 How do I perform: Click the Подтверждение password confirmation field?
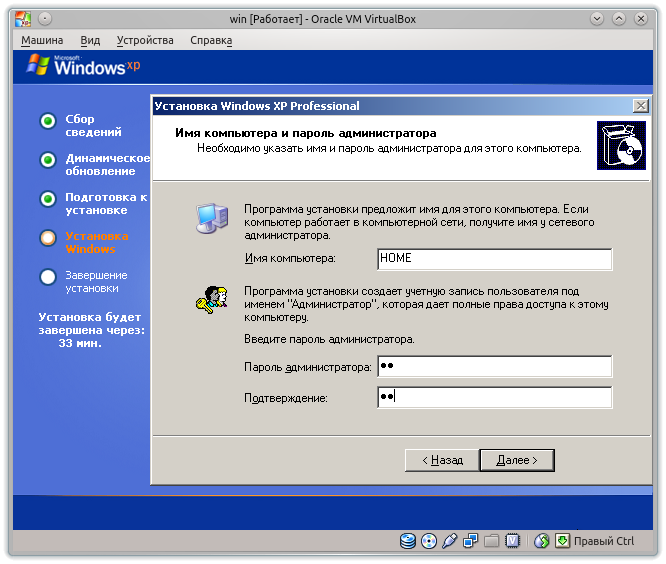[x=494, y=398]
